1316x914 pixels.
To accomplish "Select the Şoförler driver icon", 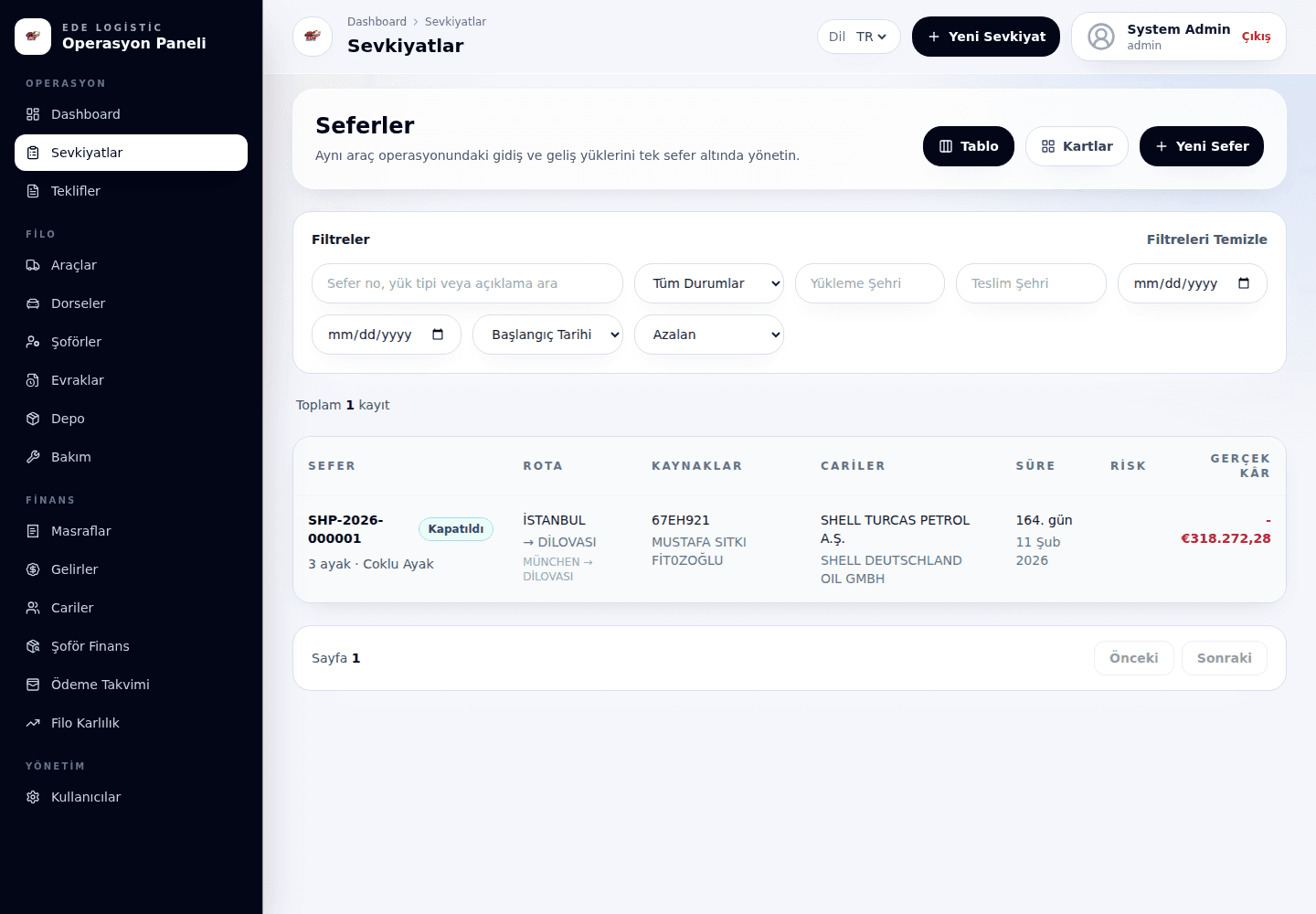I will [33, 342].
